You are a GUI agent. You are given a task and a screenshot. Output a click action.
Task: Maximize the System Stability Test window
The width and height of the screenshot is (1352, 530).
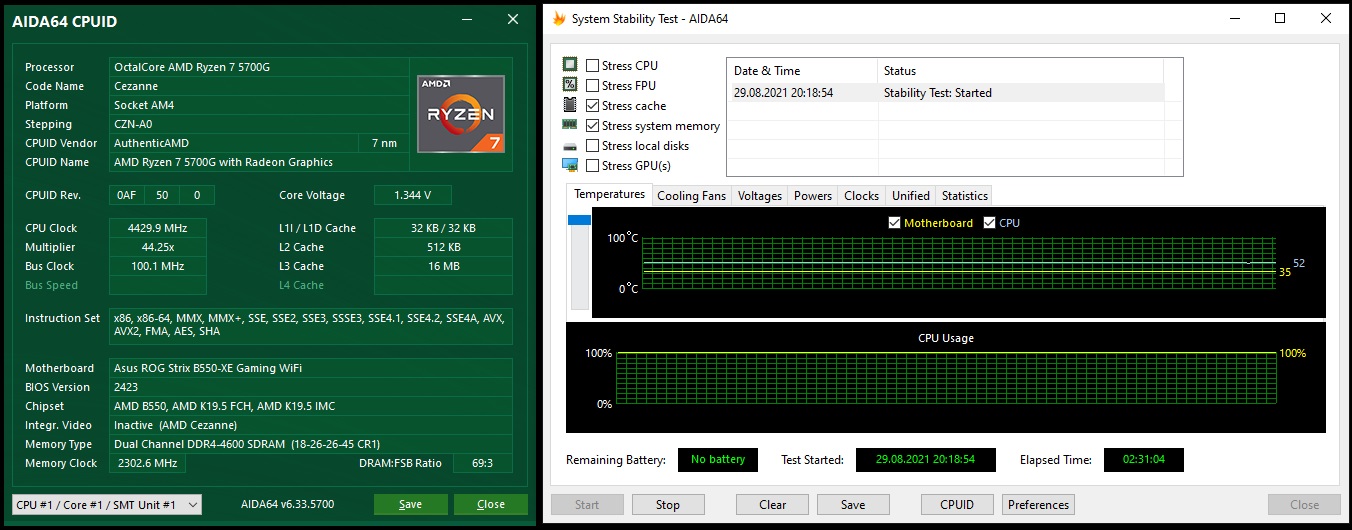pyautogui.click(x=1280, y=18)
